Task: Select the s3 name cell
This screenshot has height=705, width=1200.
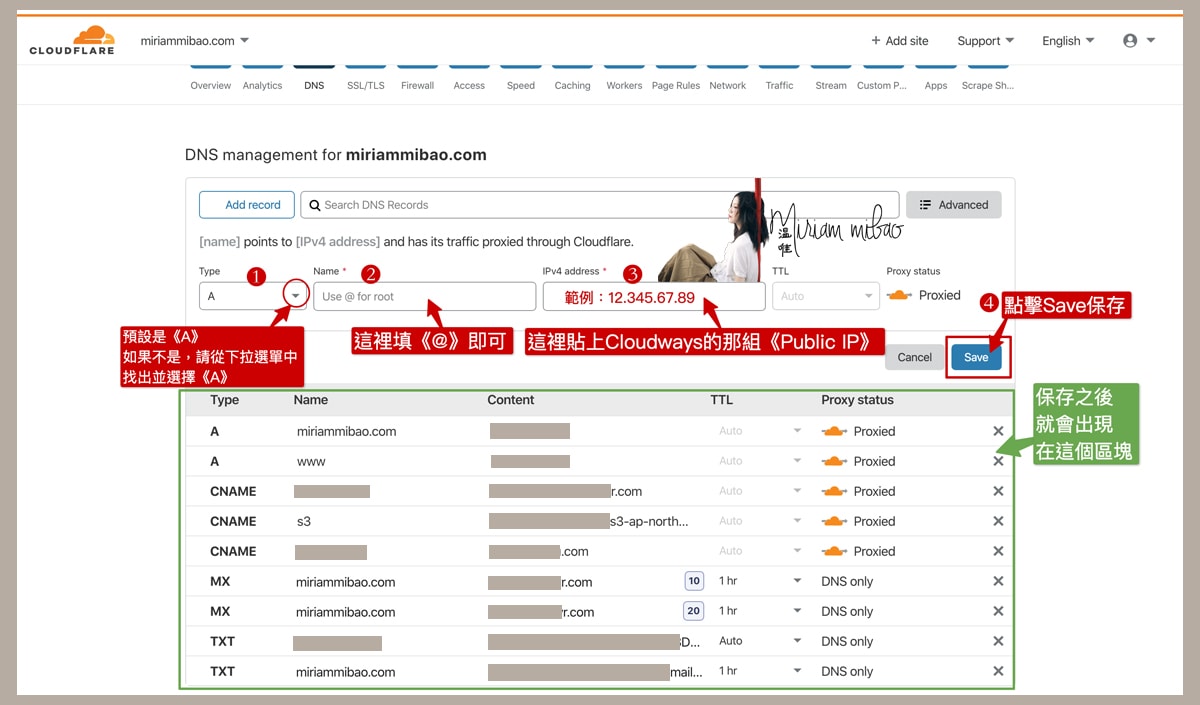Action: point(304,522)
